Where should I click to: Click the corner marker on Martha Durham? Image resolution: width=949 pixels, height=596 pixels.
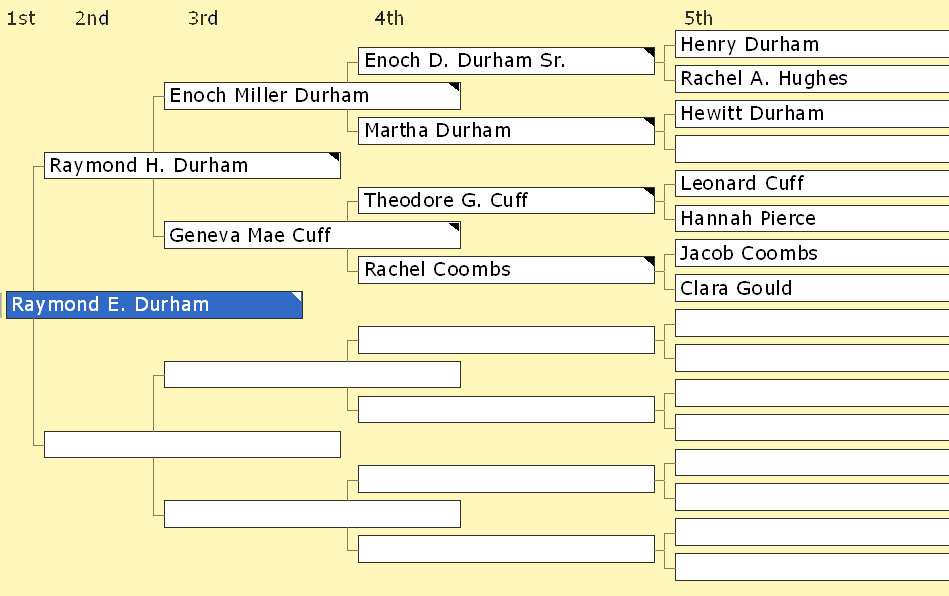tap(649, 122)
